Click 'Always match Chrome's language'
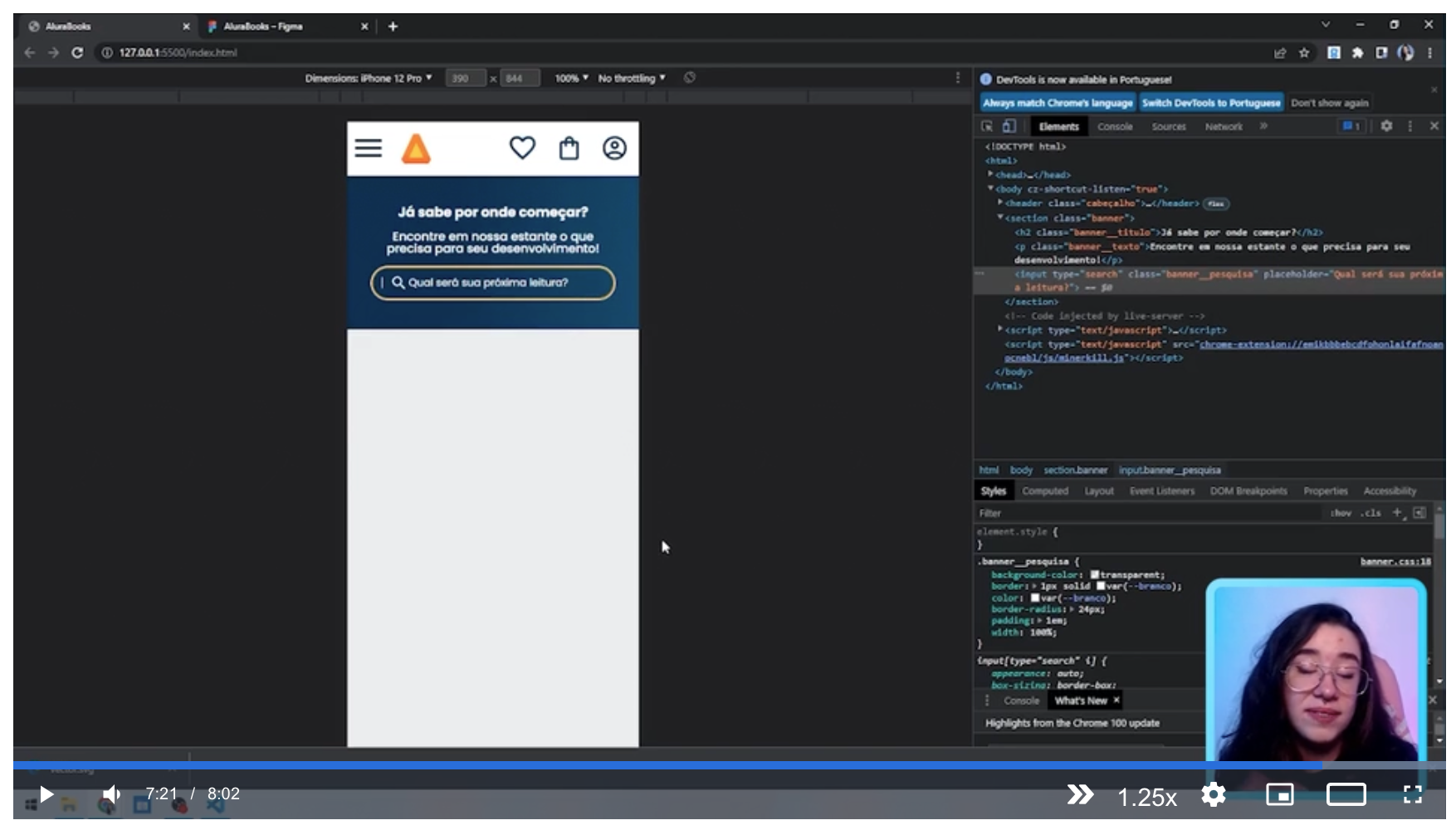1456x830 pixels. pos(1057,103)
